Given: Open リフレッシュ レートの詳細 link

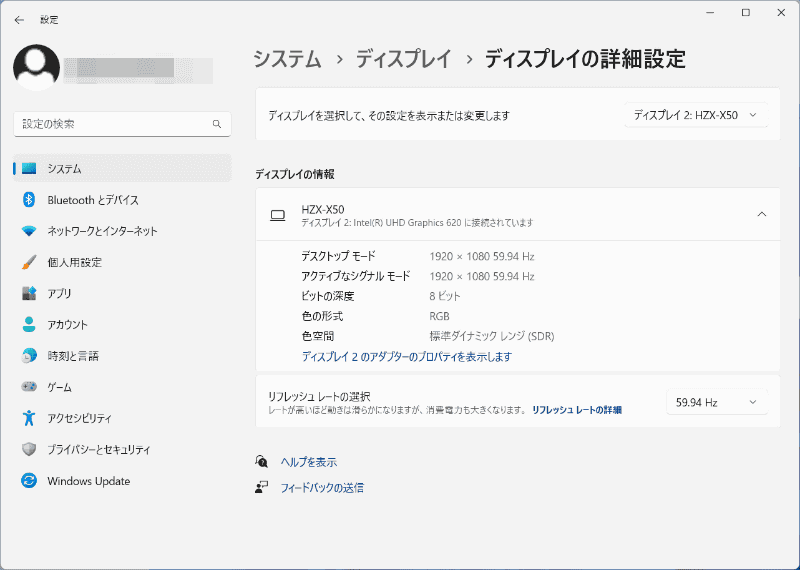Looking at the screenshot, I should point(577,410).
